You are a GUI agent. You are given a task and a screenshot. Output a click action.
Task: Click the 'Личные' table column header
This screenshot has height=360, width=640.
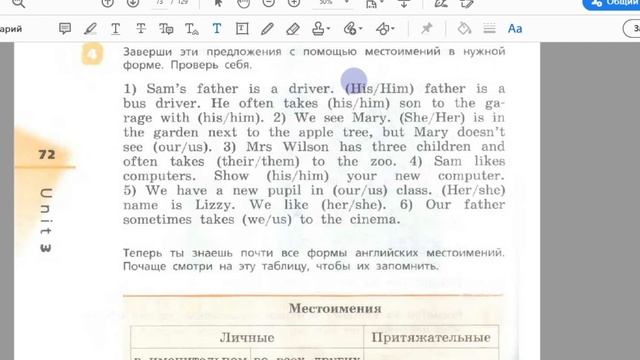pyautogui.click(x=247, y=338)
